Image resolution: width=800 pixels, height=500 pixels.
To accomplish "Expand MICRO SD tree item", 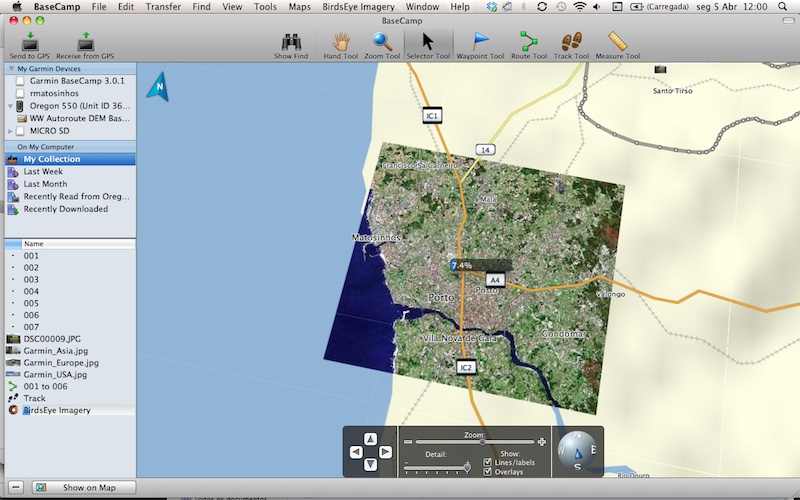I will pyautogui.click(x=10, y=131).
